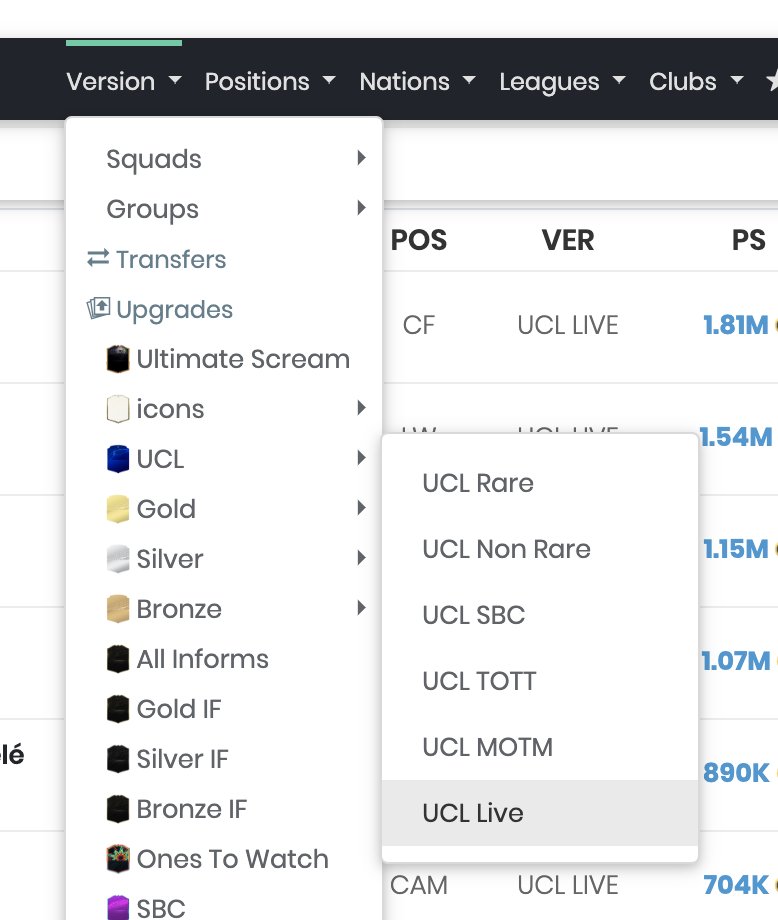Click the All Informs black card icon
778x920 pixels.
118,659
